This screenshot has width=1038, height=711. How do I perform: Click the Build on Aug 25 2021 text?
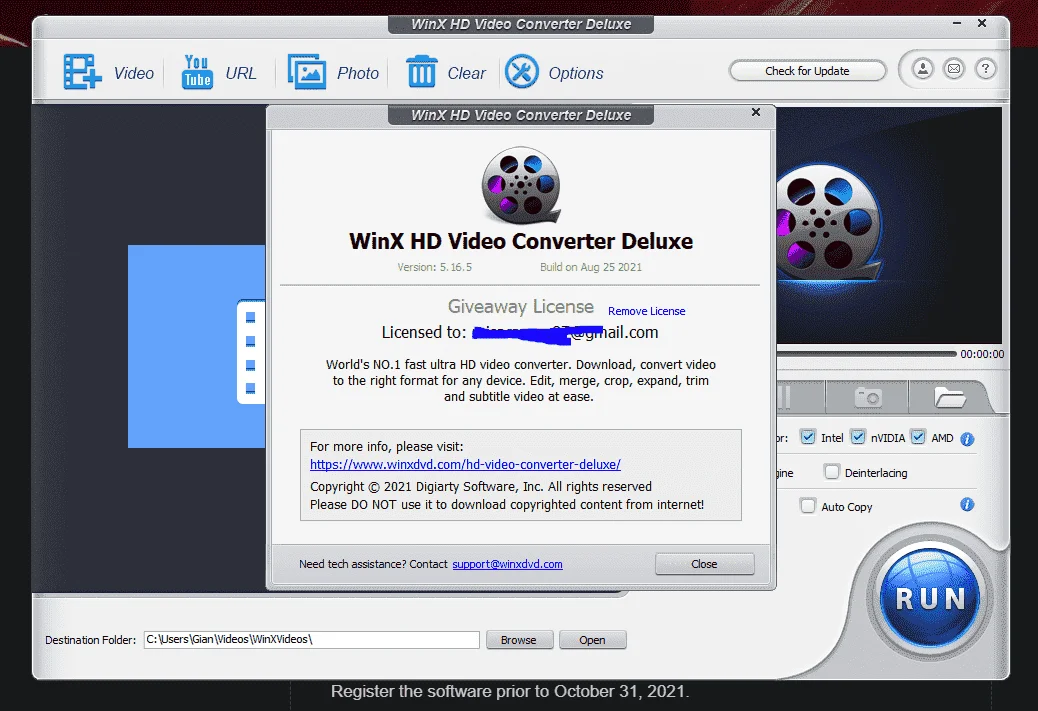(590, 267)
